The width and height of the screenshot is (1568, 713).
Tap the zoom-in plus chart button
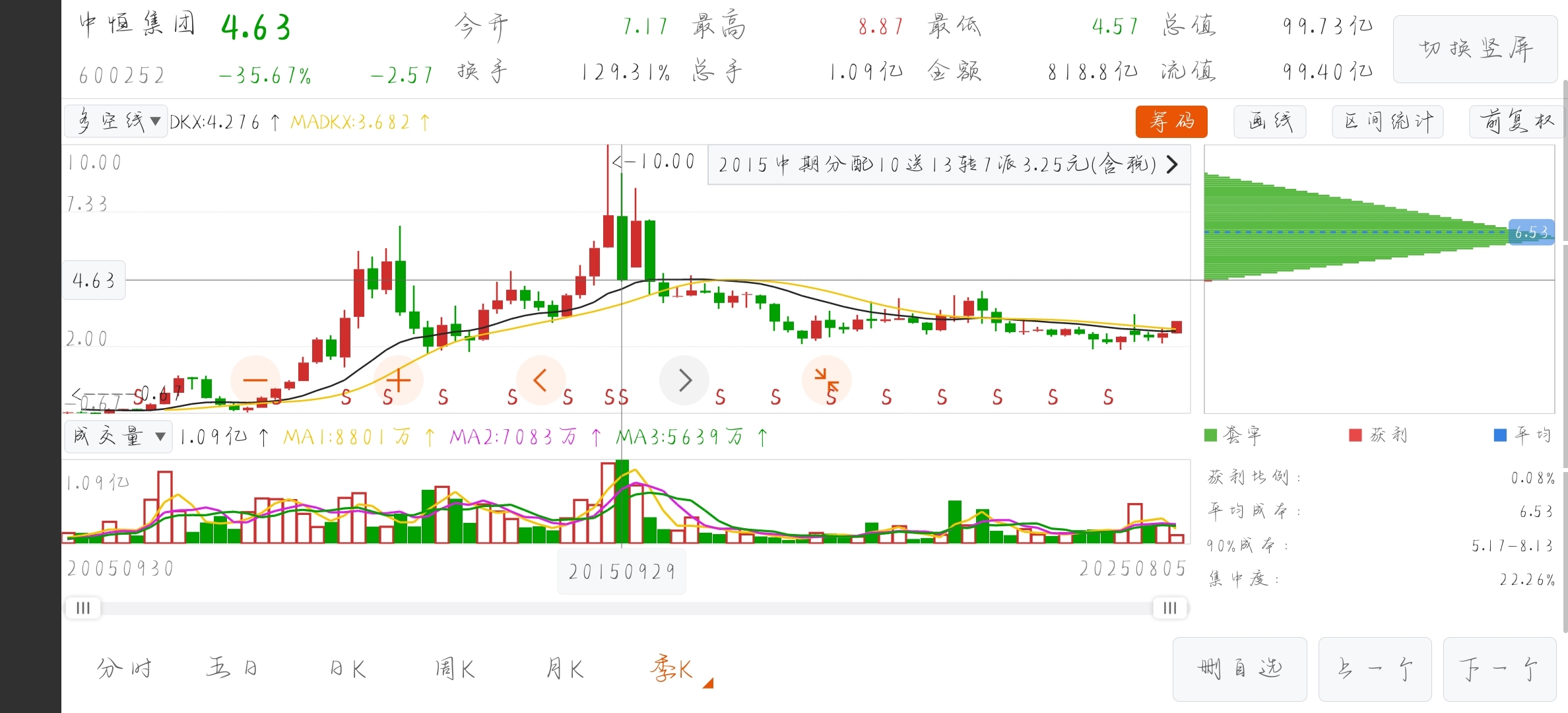pyautogui.click(x=398, y=380)
